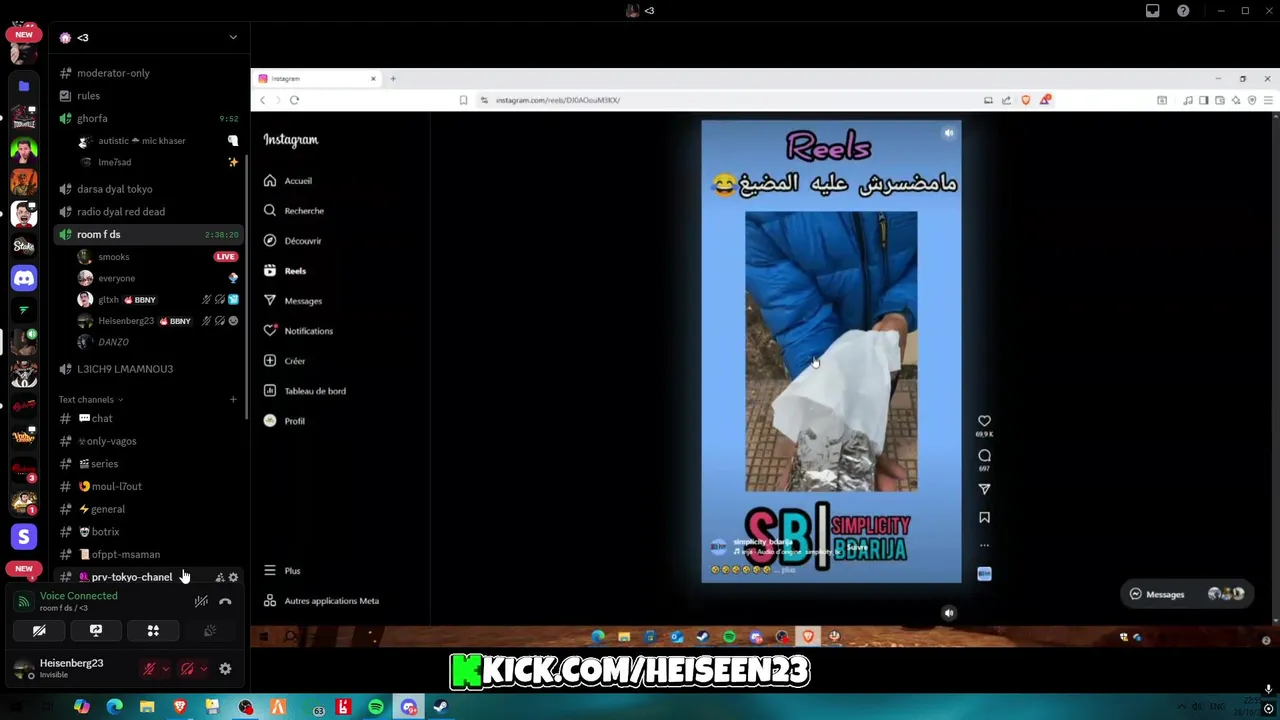Close the Instagram browser tab
This screenshot has height=720, width=1280.
tap(373, 79)
